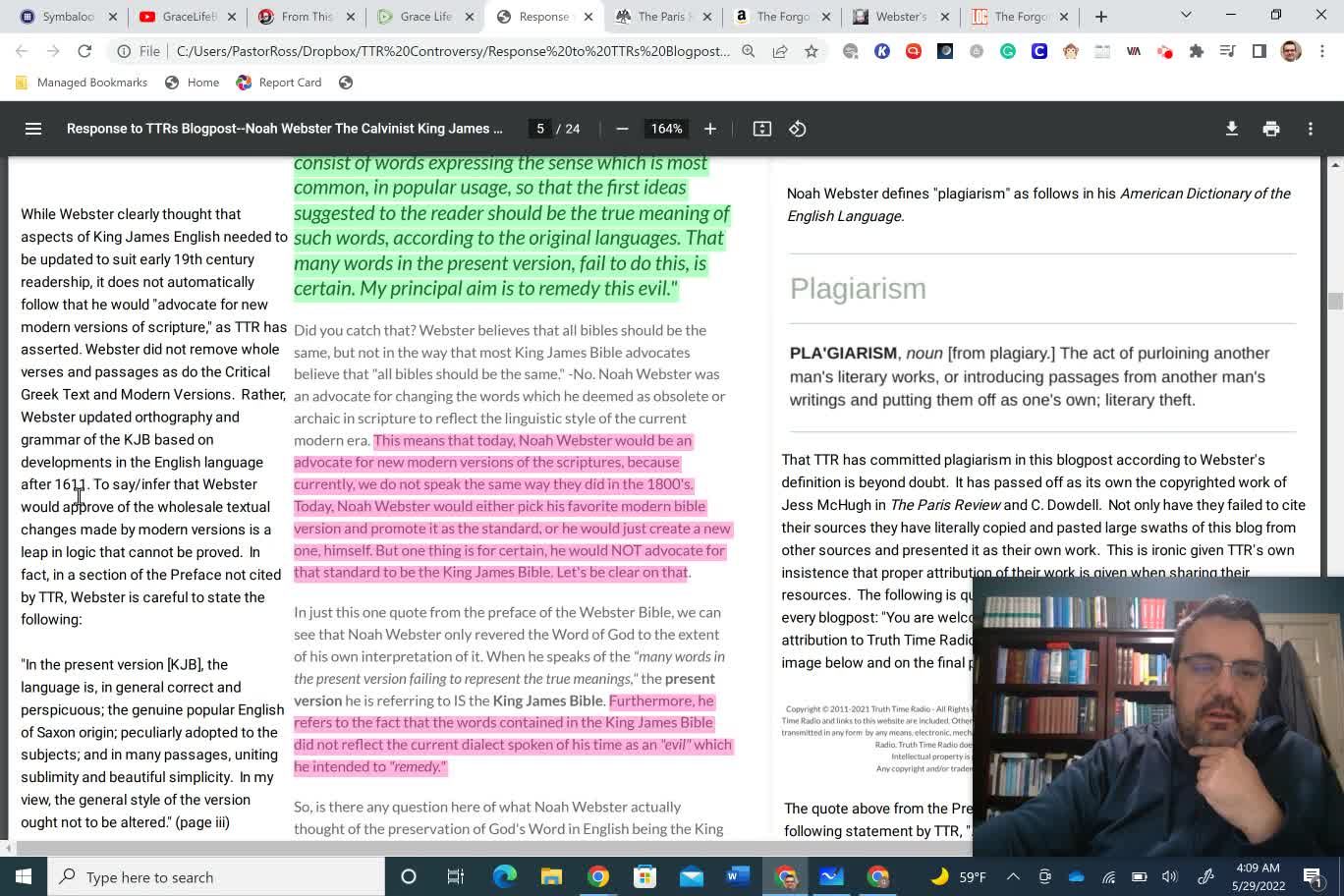The width and height of the screenshot is (1344, 896).
Task: Share this page from the address bar
Action: [780, 51]
